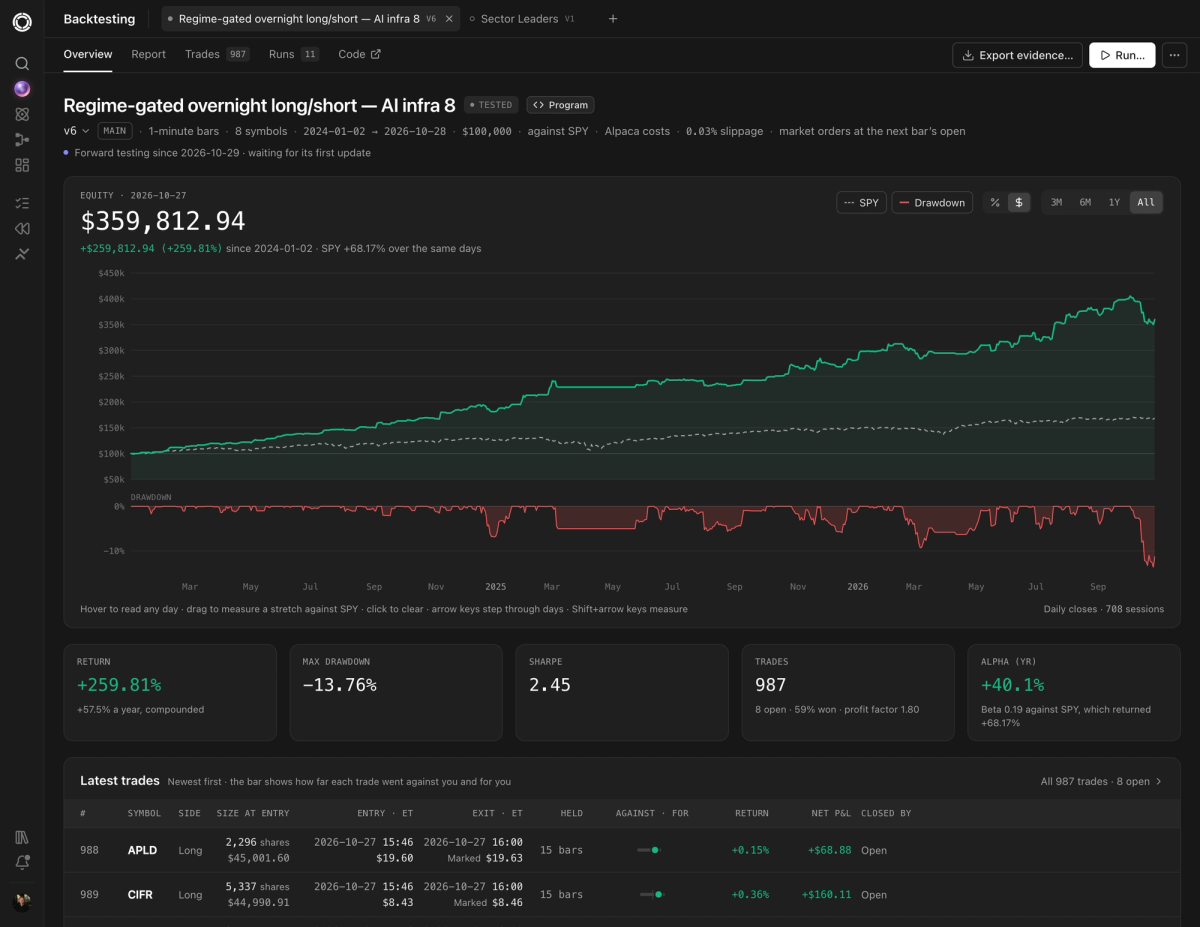Click the $359,812.94 equity value

click(163, 221)
